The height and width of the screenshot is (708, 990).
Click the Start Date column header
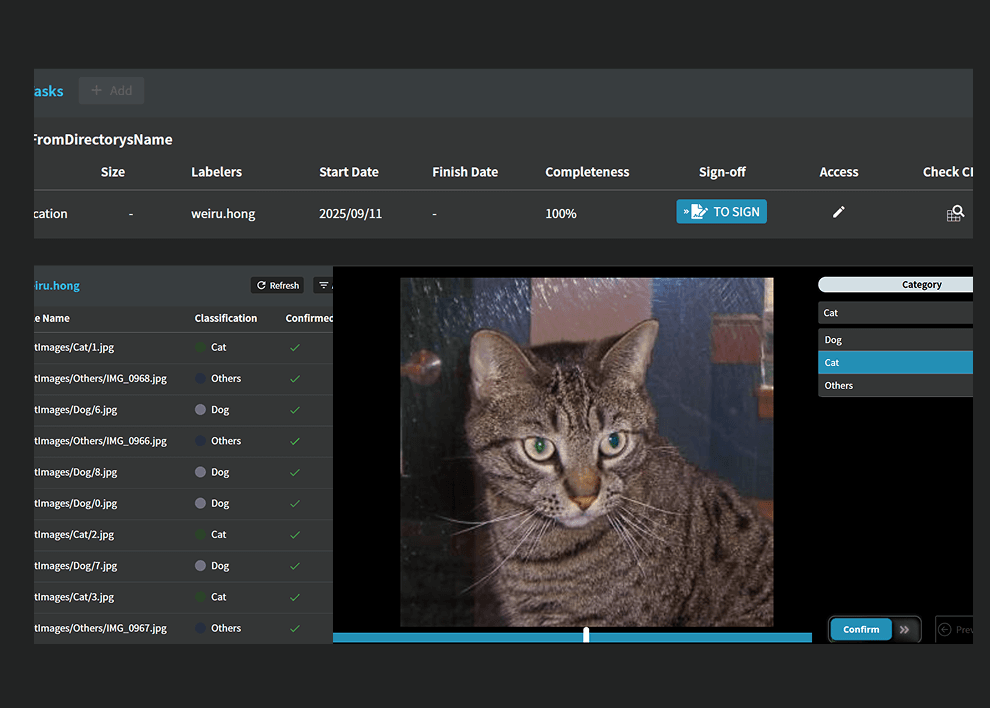click(348, 172)
